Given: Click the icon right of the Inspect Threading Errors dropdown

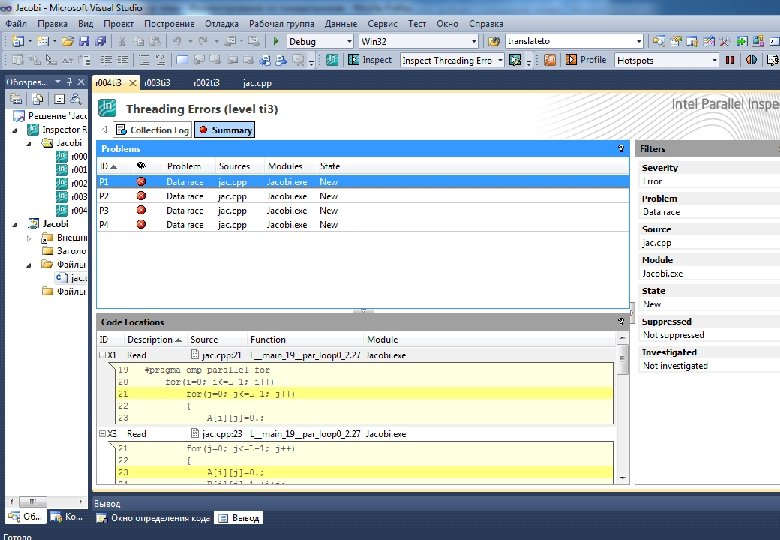Looking at the screenshot, I should (x=515, y=60).
